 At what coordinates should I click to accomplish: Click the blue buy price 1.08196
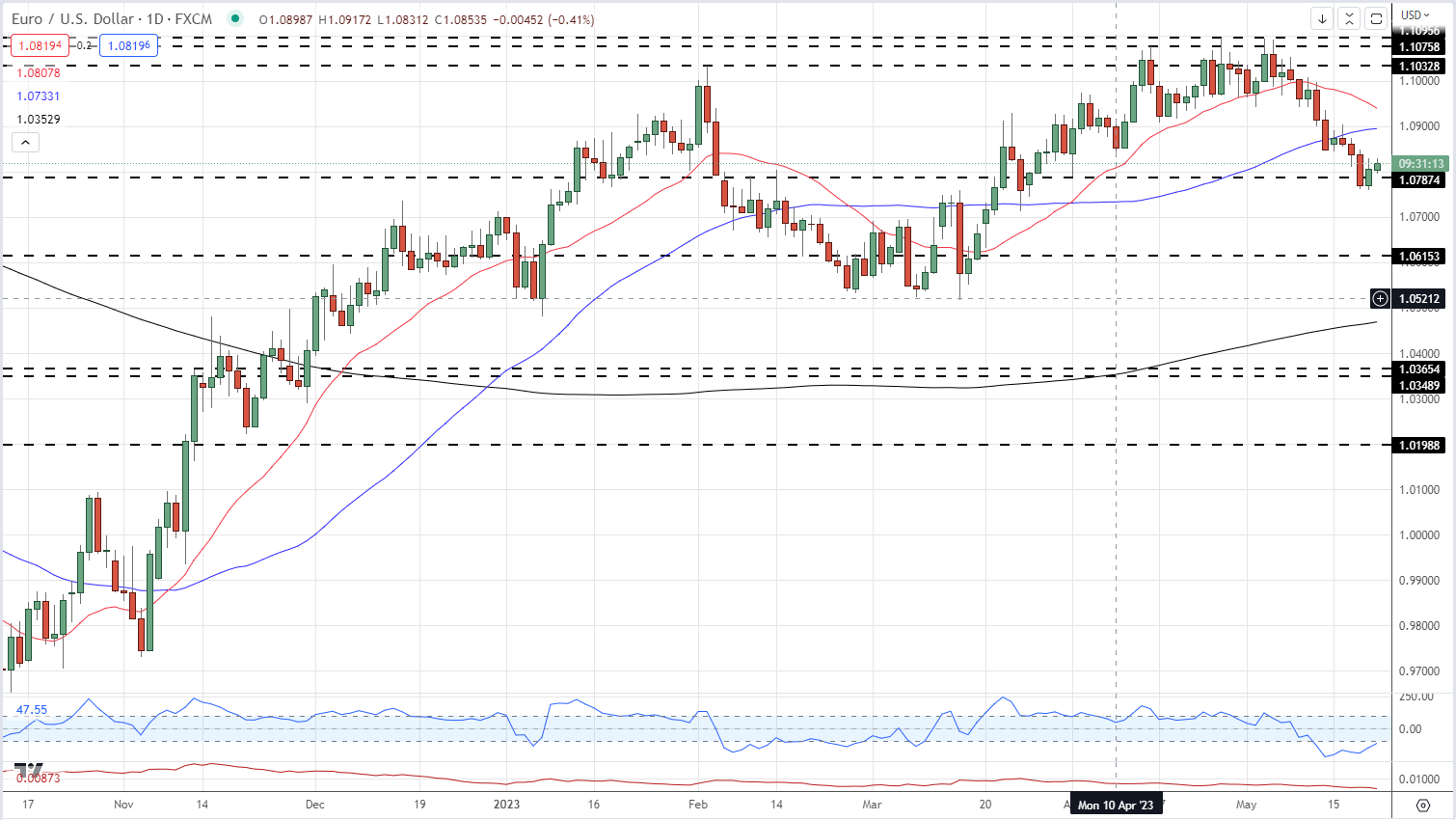click(x=128, y=45)
